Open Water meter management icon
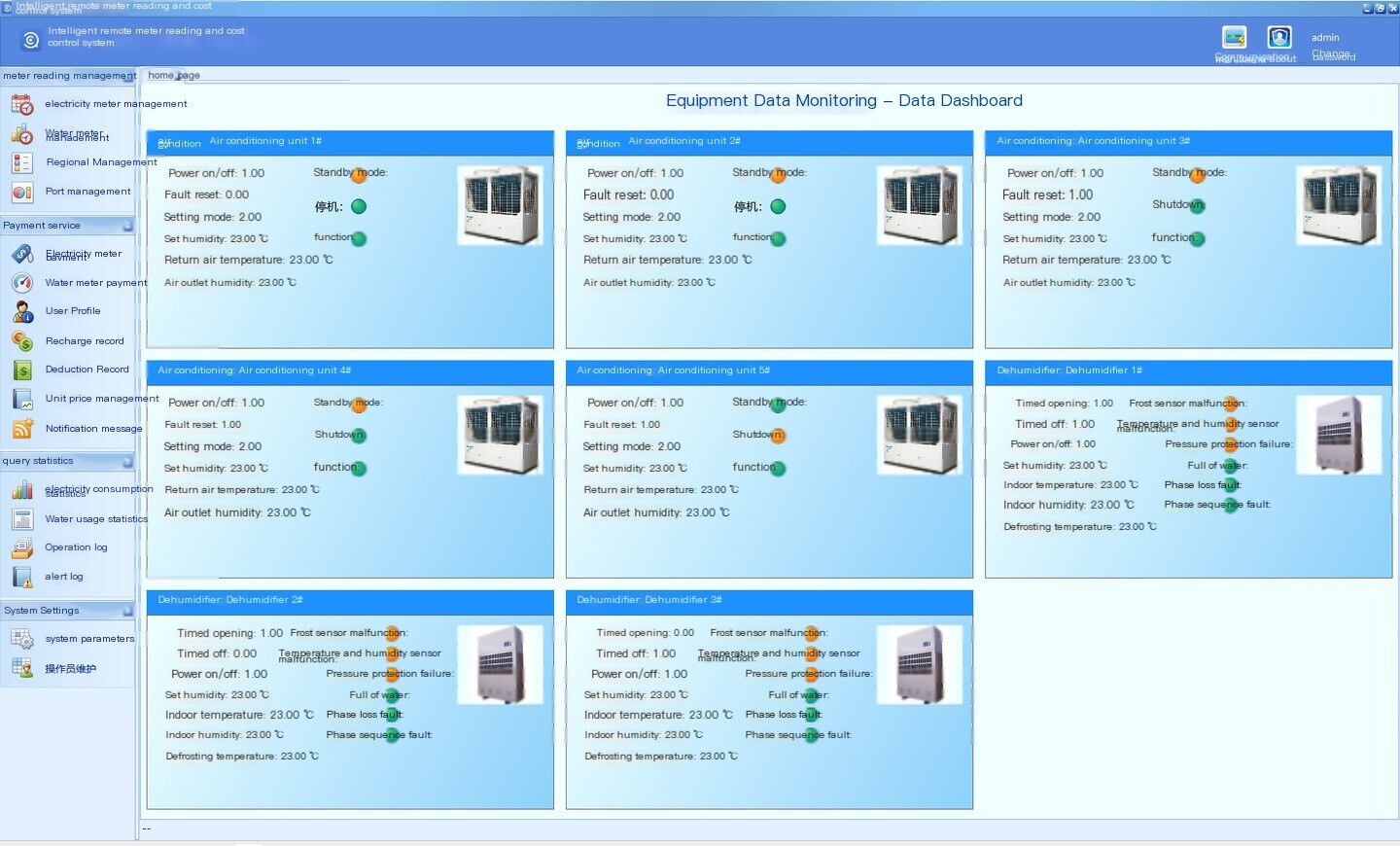1400x846 pixels. (22, 134)
